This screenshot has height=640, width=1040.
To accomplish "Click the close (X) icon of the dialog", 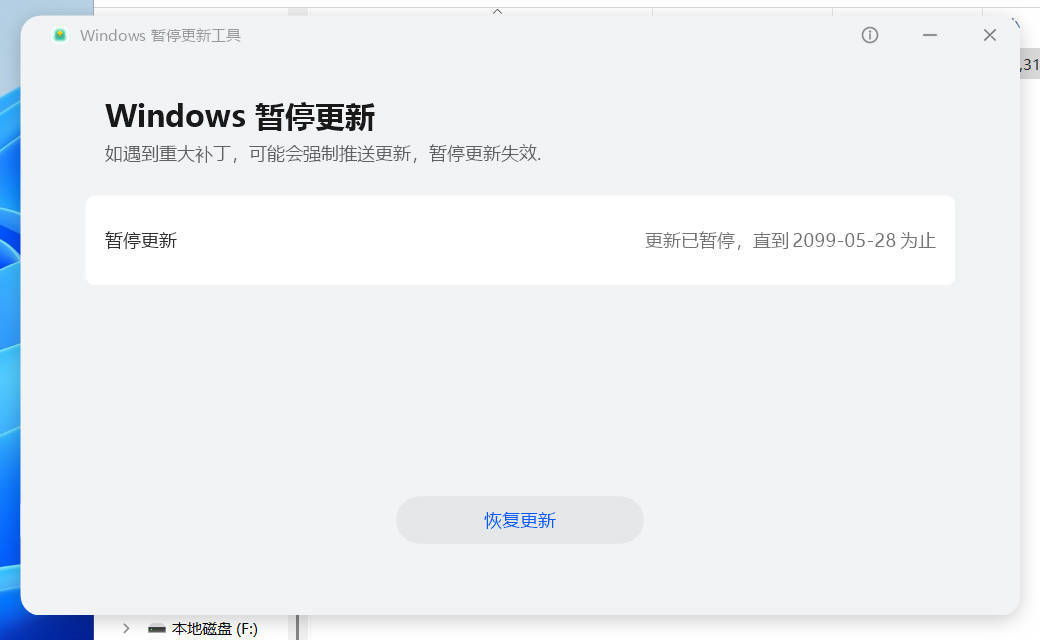I will [x=989, y=34].
